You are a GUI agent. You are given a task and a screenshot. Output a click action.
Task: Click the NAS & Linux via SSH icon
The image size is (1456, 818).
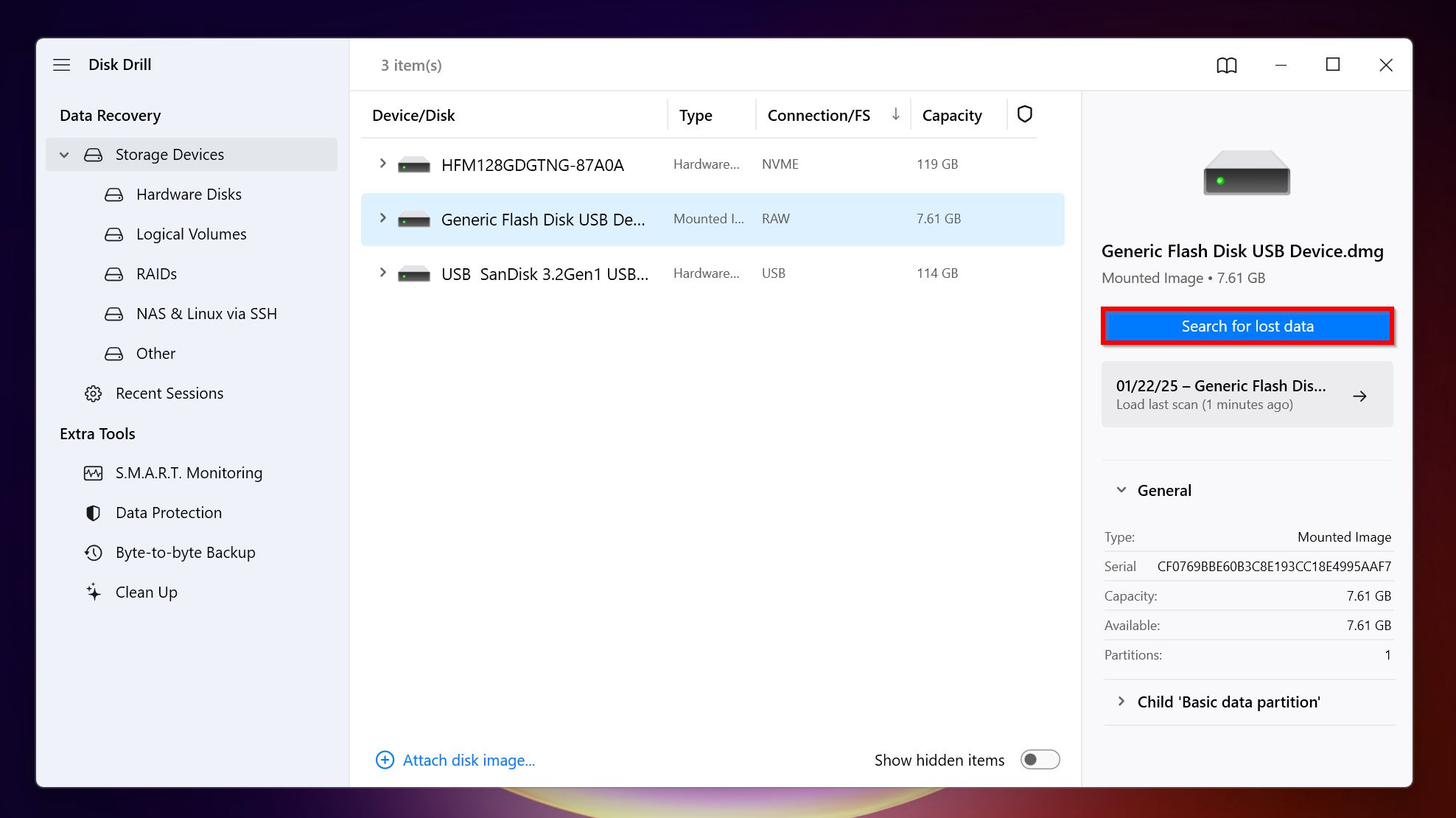tap(114, 314)
